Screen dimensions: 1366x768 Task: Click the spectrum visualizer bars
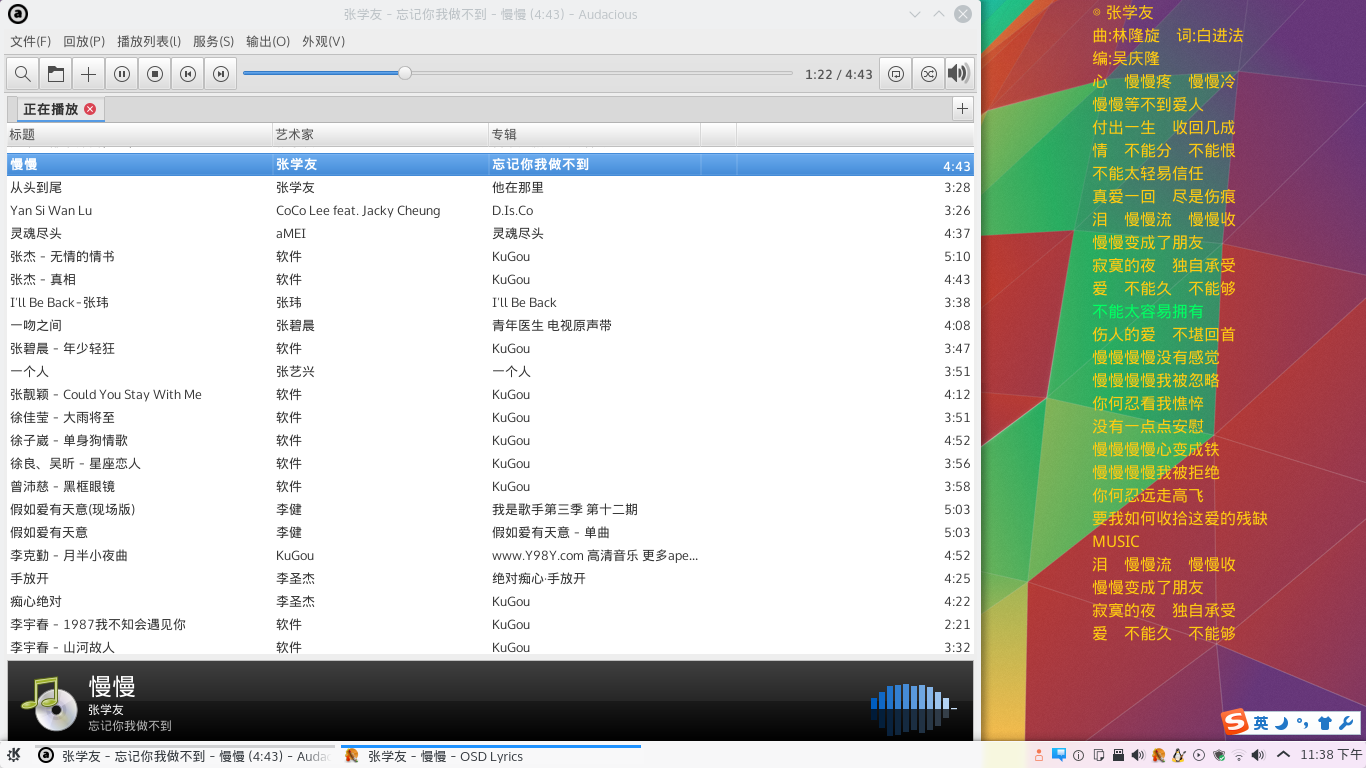(x=913, y=707)
